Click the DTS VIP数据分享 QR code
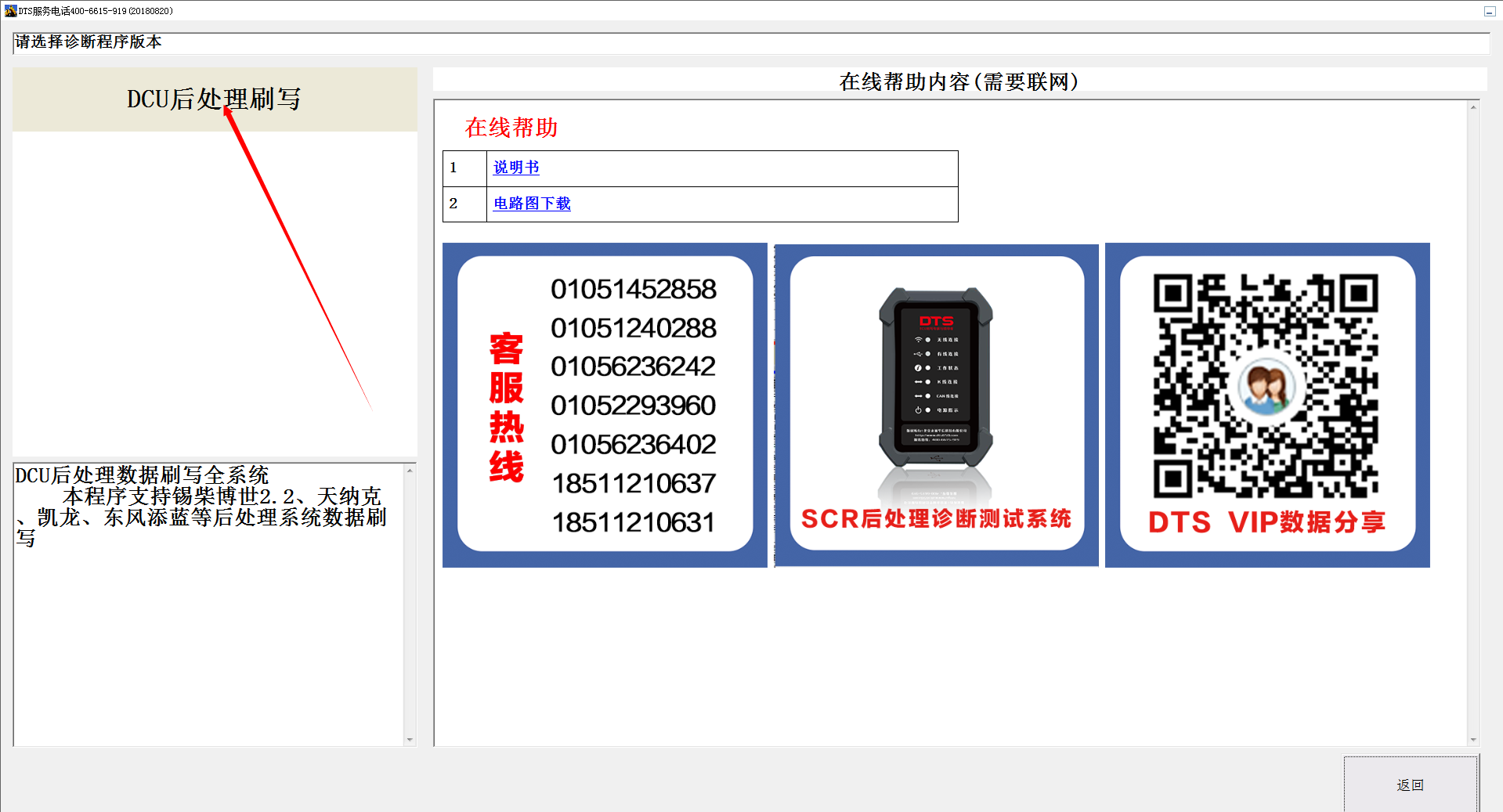This screenshot has height=812, width=1503. [x=1267, y=405]
